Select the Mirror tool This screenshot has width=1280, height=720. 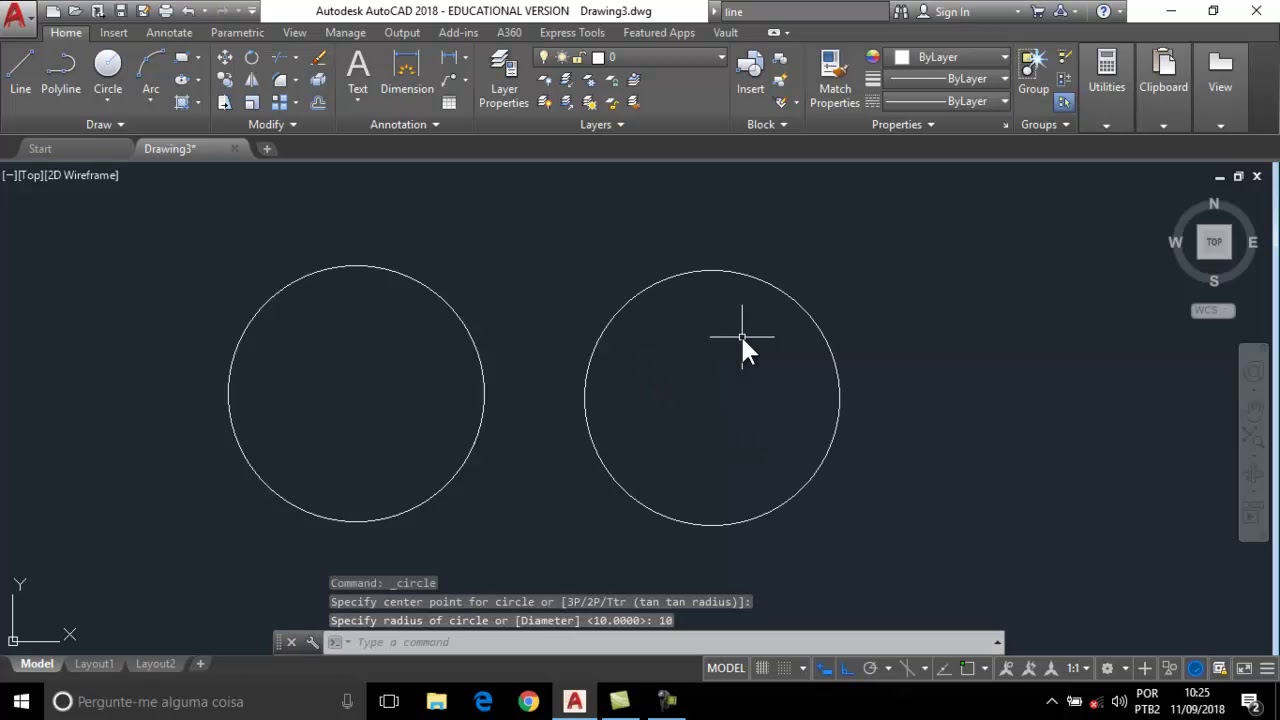tap(252, 80)
